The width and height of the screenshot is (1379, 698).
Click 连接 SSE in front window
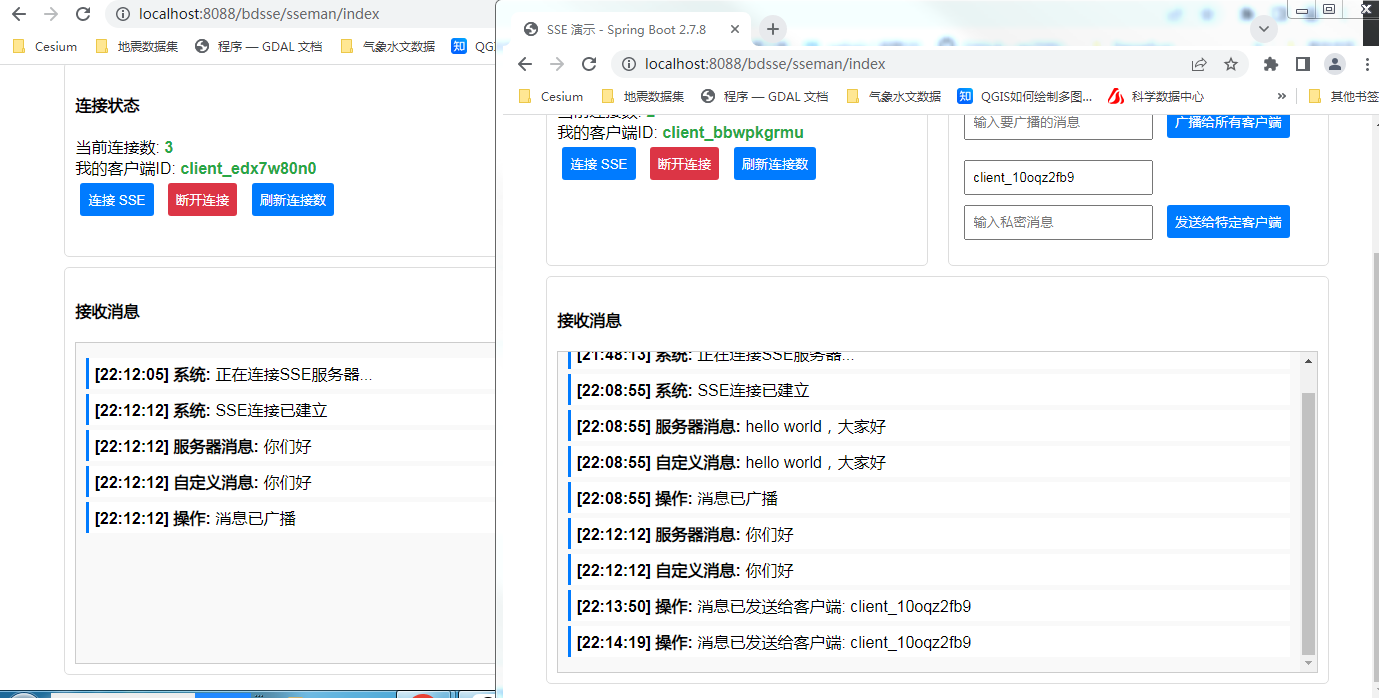click(599, 164)
